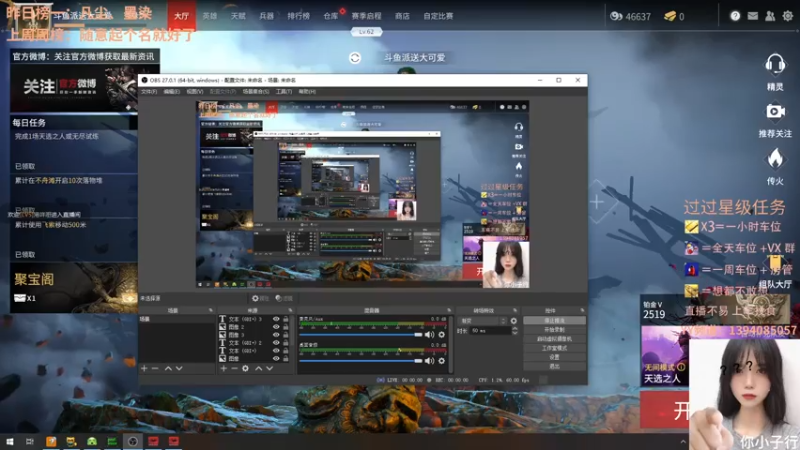Image resolution: width=800 pixels, height=450 pixels.
Task: Move scene down in Scenes panel
Action: point(179,368)
